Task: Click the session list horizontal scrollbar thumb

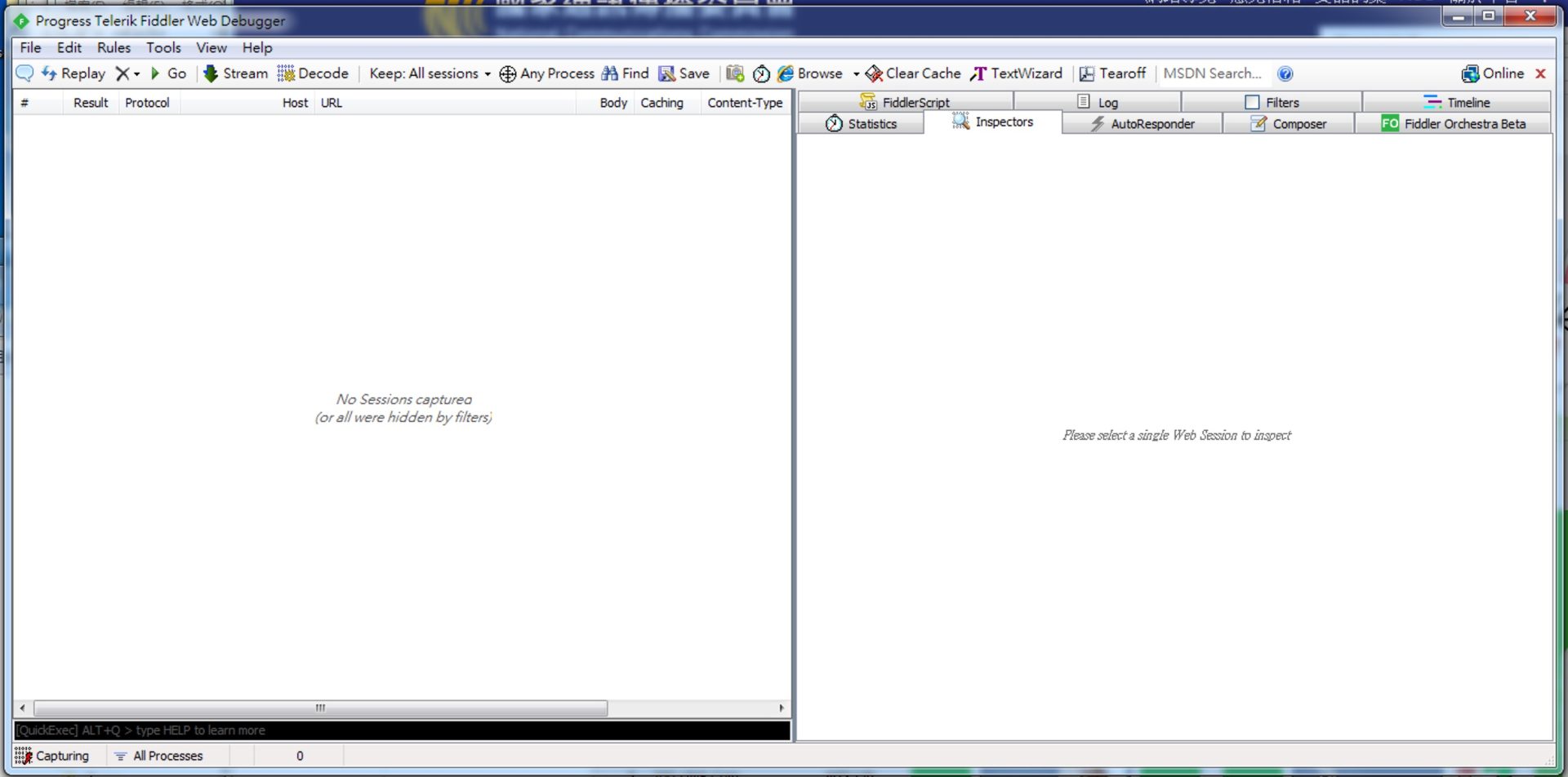Action: click(x=320, y=708)
